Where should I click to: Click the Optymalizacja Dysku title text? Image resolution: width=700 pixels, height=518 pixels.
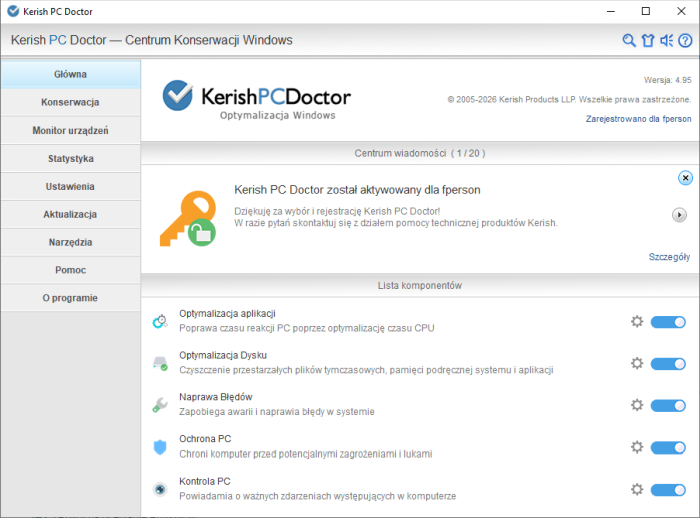click(x=223, y=355)
